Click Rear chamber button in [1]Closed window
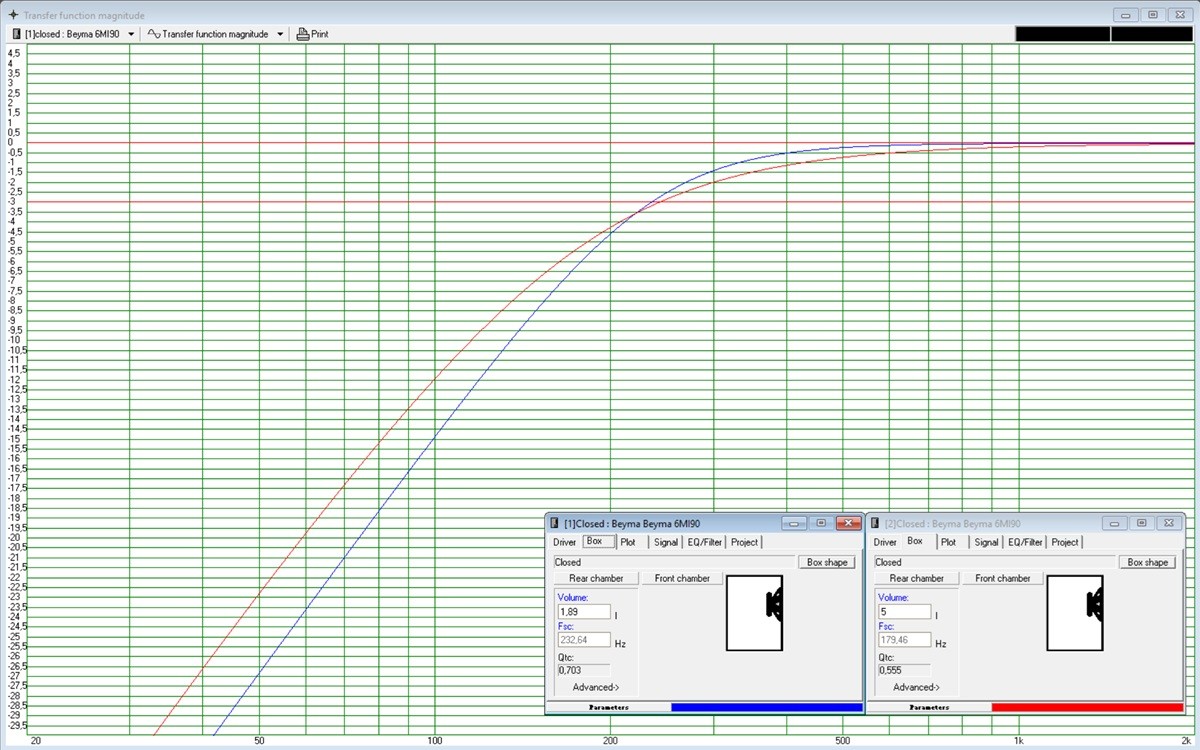Image resolution: width=1200 pixels, height=750 pixels. tap(596, 578)
